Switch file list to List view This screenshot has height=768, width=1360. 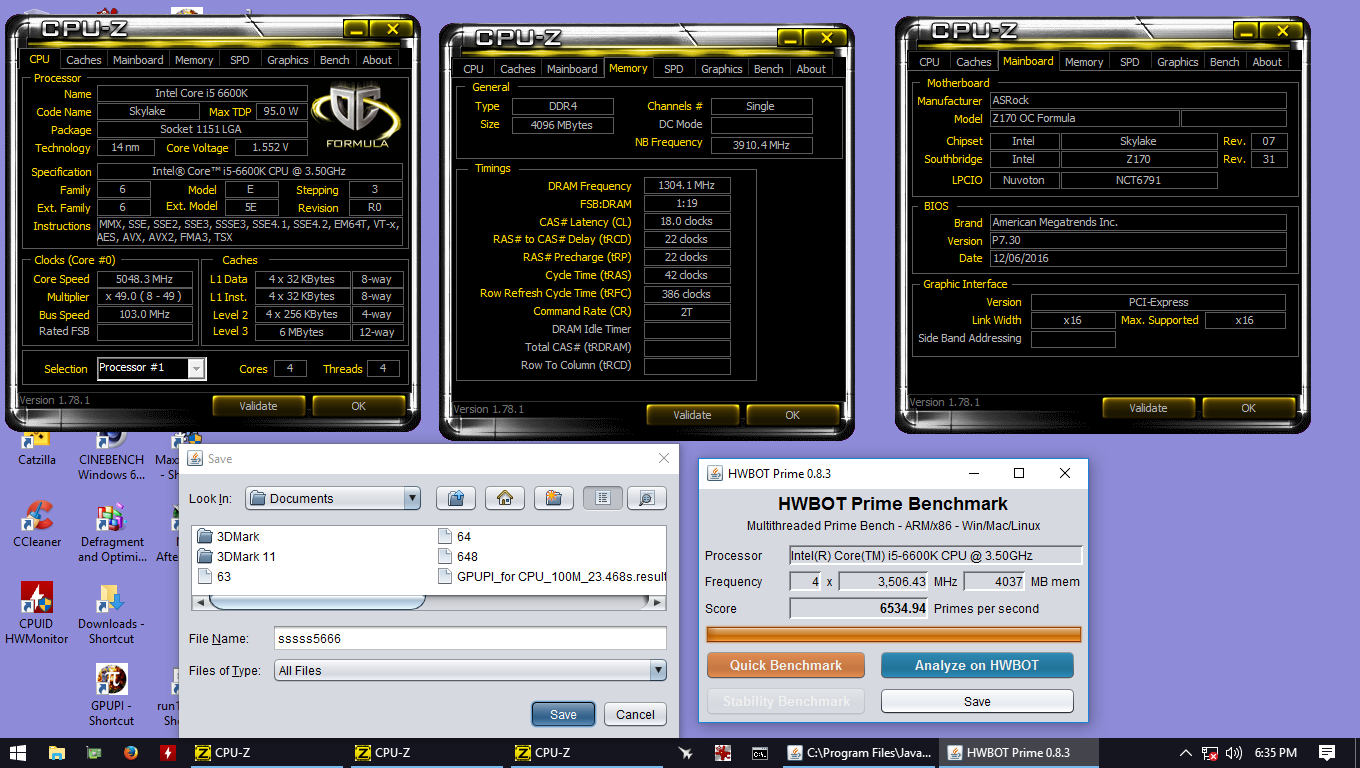[603, 498]
